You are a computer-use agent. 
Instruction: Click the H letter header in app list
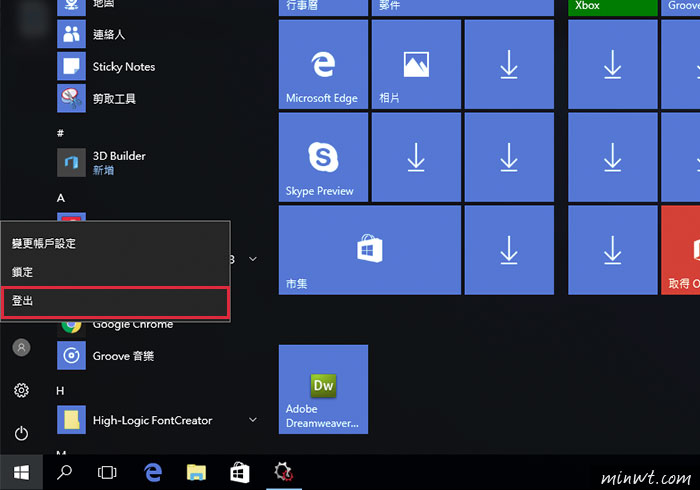click(60, 391)
